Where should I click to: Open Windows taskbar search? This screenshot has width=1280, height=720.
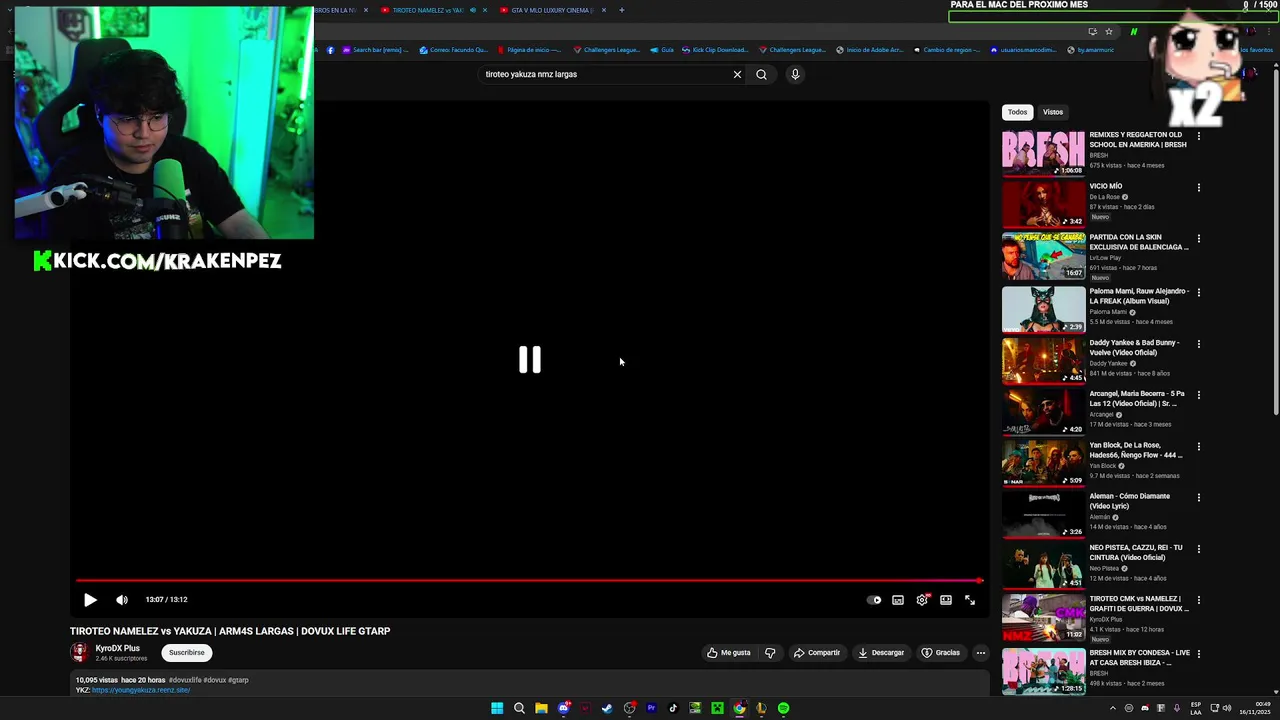(x=519, y=708)
